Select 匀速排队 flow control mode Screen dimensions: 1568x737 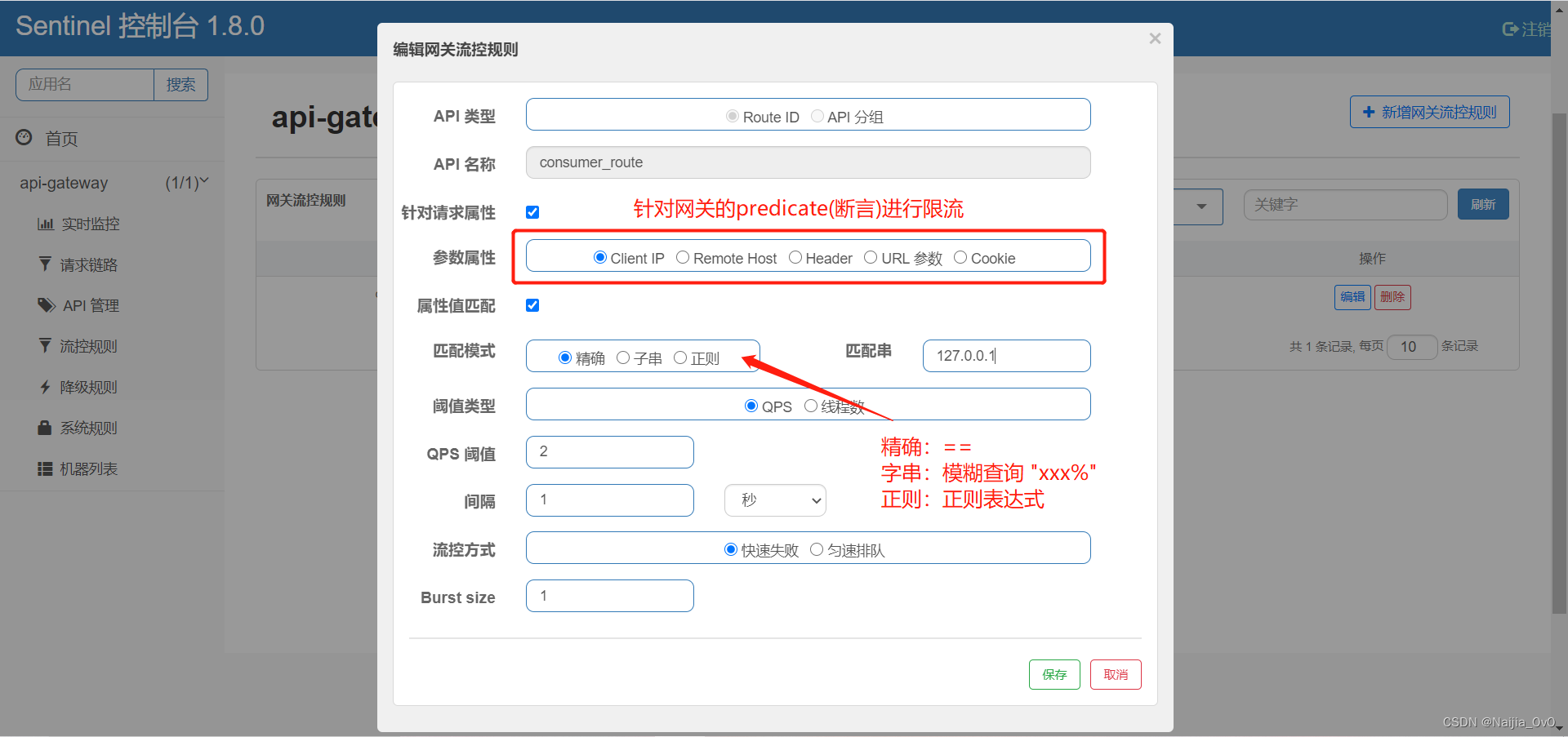(817, 549)
